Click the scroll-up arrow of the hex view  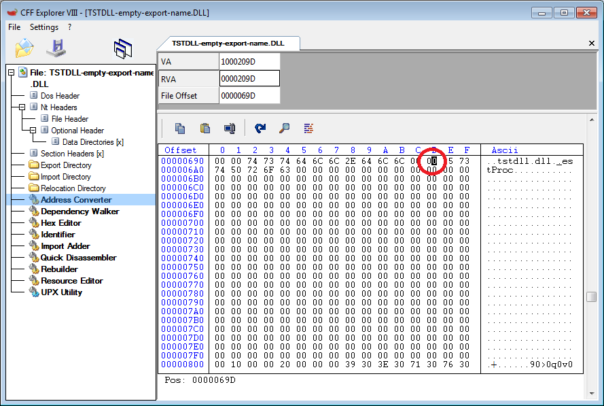point(592,120)
